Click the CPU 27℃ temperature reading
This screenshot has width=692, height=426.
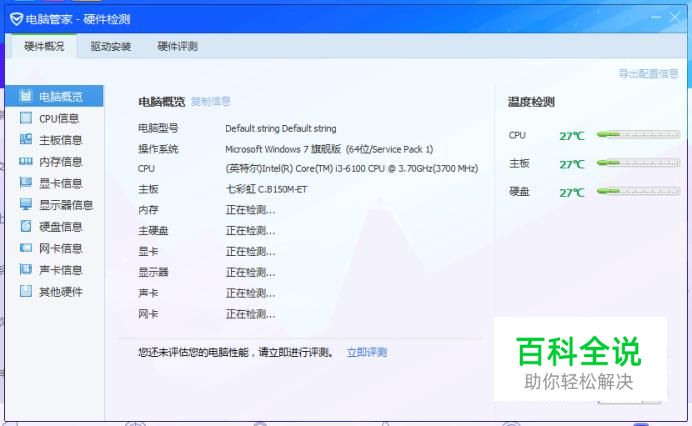[572, 136]
